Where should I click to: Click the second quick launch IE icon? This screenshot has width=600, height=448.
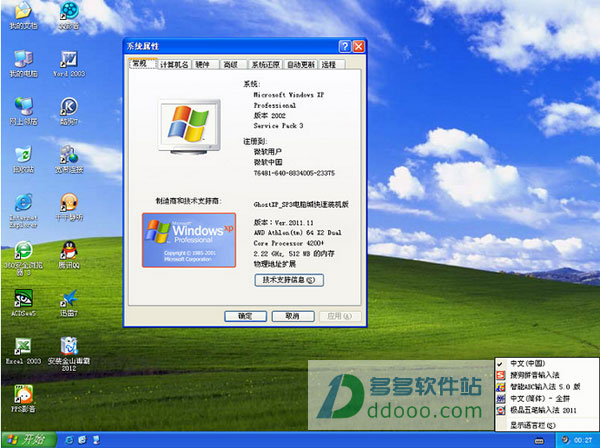pos(82,440)
